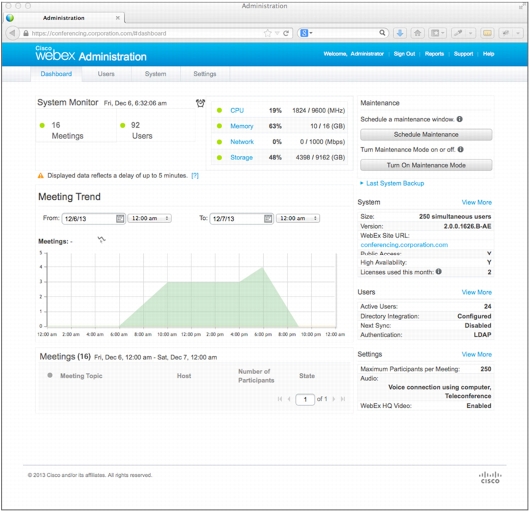Click Reports in top header
Image resolution: width=530 pixels, height=513 pixels.
tap(434, 54)
